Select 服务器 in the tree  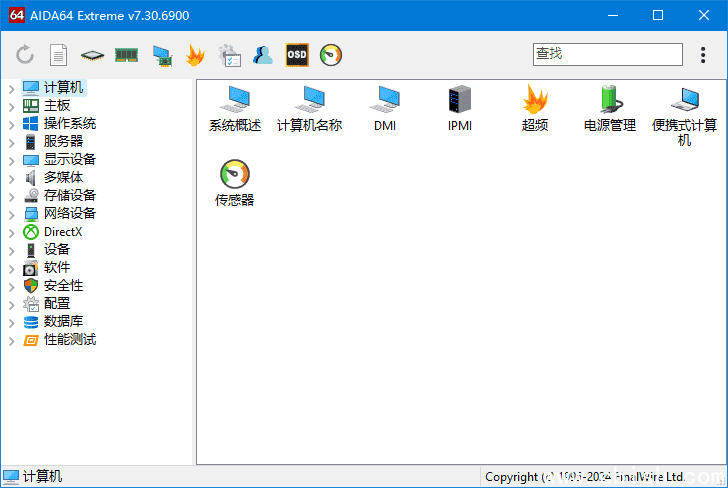point(63,141)
